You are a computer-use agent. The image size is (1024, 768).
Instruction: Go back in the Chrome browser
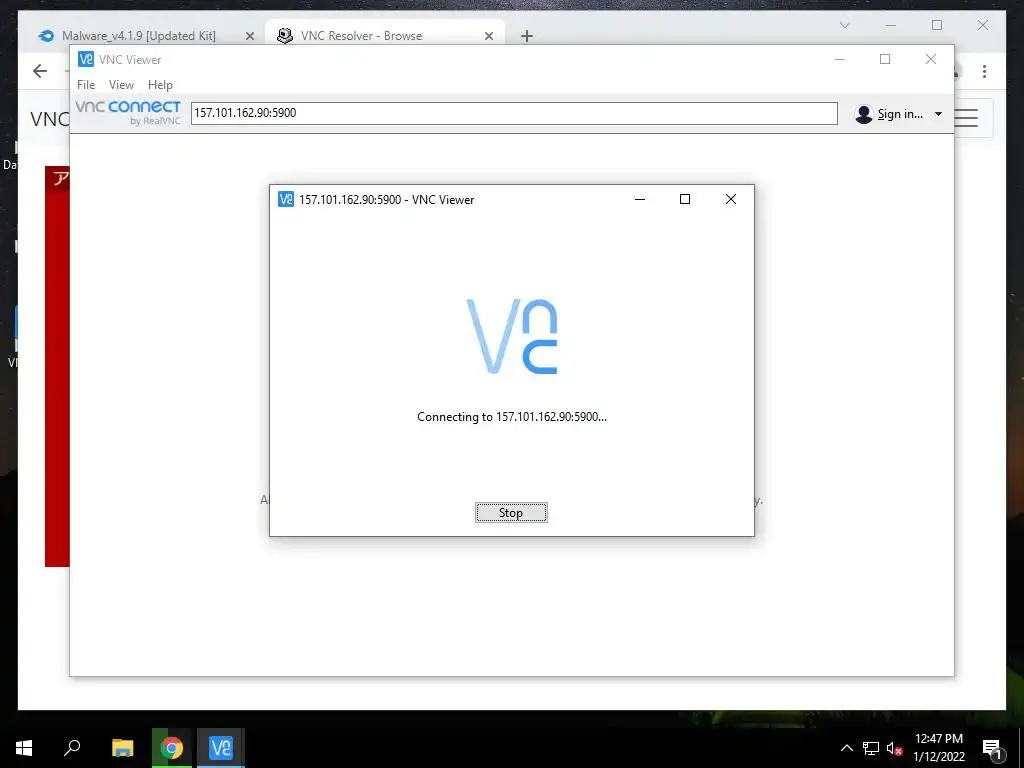point(40,71)
